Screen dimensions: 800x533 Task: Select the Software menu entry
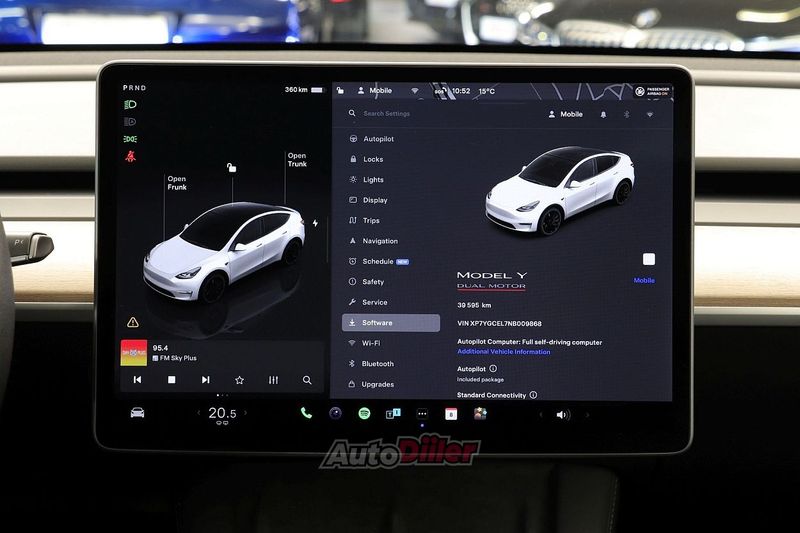pyautogui.click(x=391, y=323)
